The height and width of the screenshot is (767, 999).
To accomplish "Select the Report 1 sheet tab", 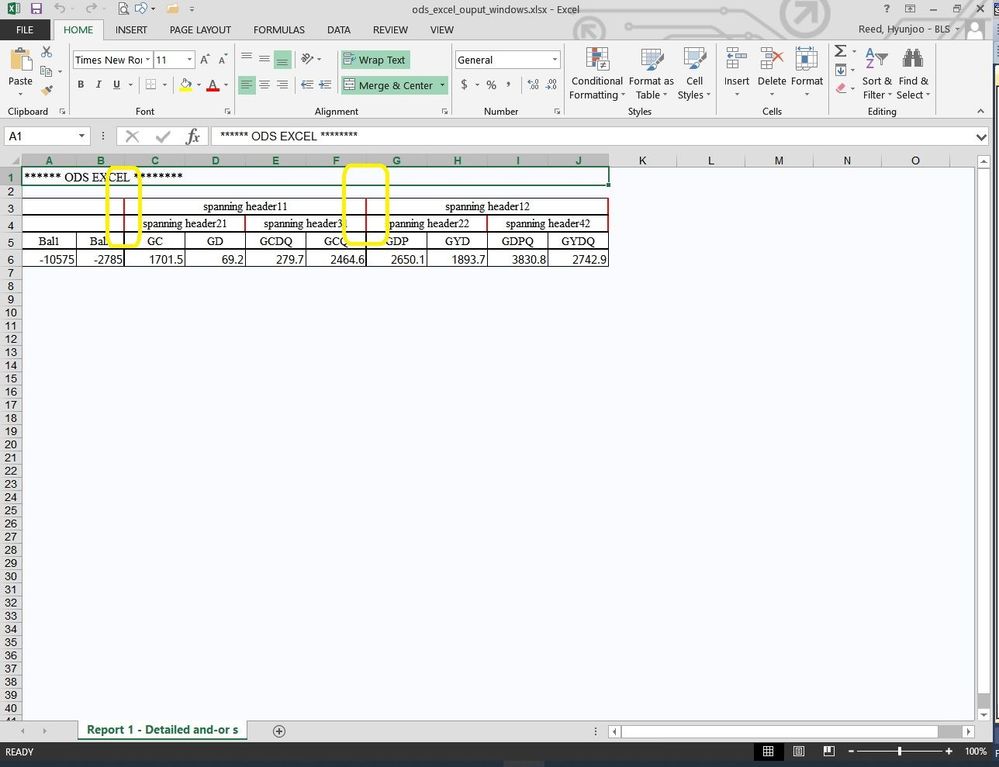I will tap(162, 730).
